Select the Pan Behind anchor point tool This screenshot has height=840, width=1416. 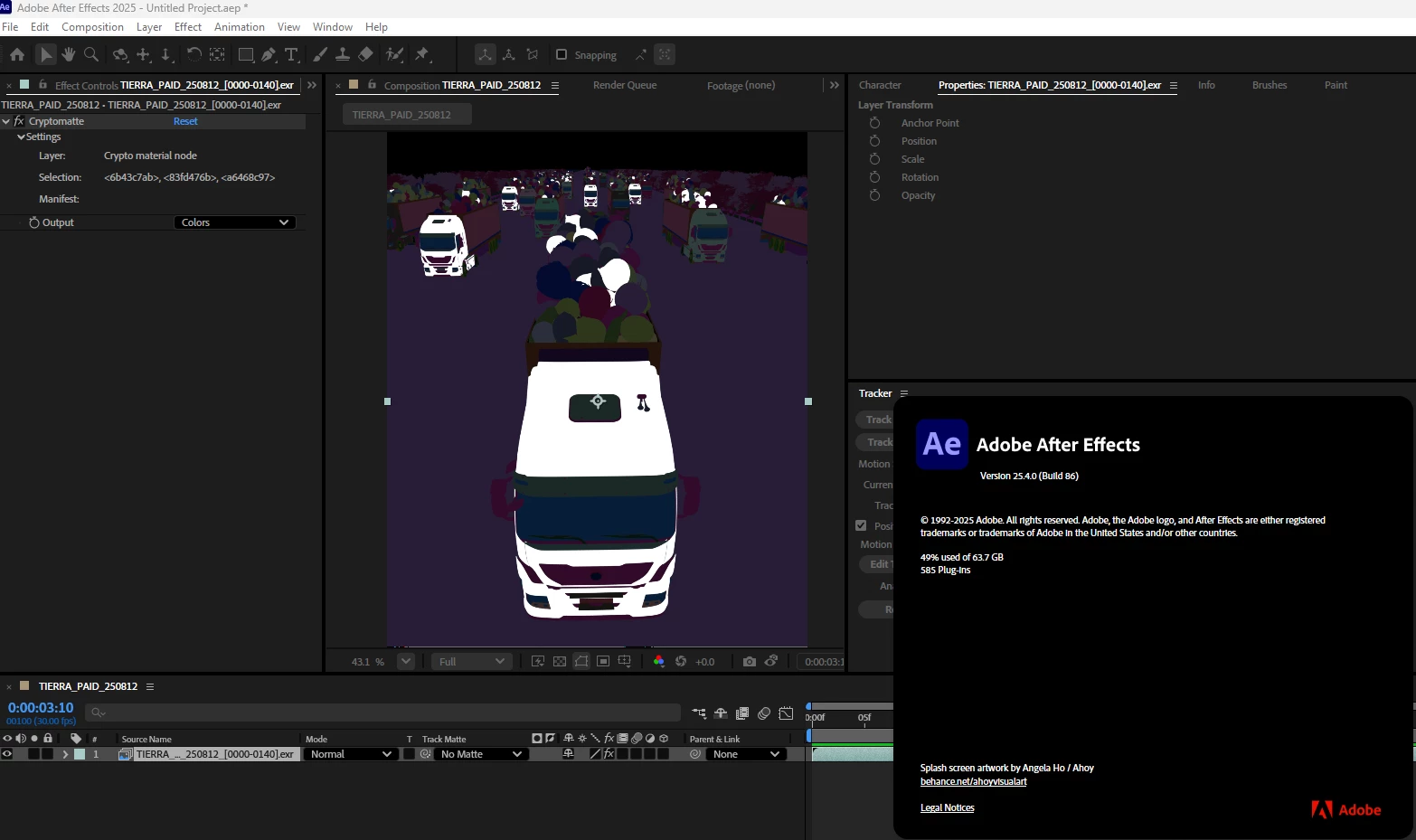[x=217, y=55]
